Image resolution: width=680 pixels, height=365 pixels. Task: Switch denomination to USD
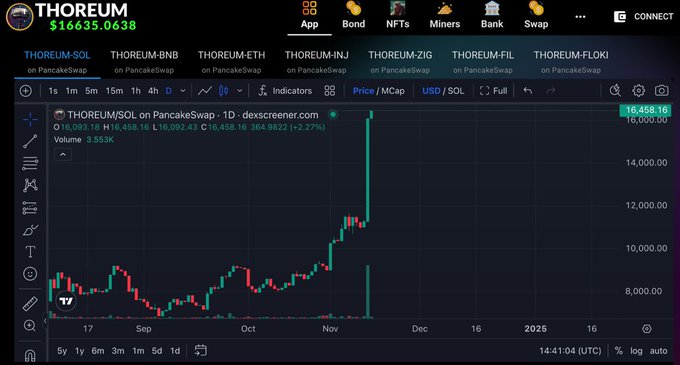tap(431, 91)
